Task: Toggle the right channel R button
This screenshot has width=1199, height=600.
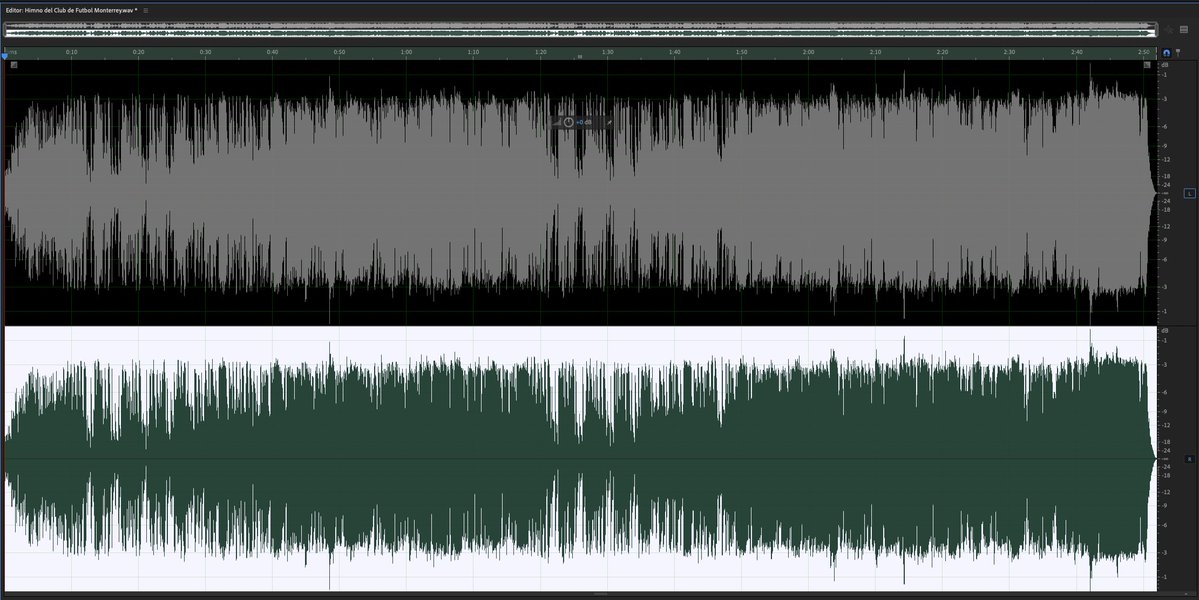Action: (x=1189, y=459)
